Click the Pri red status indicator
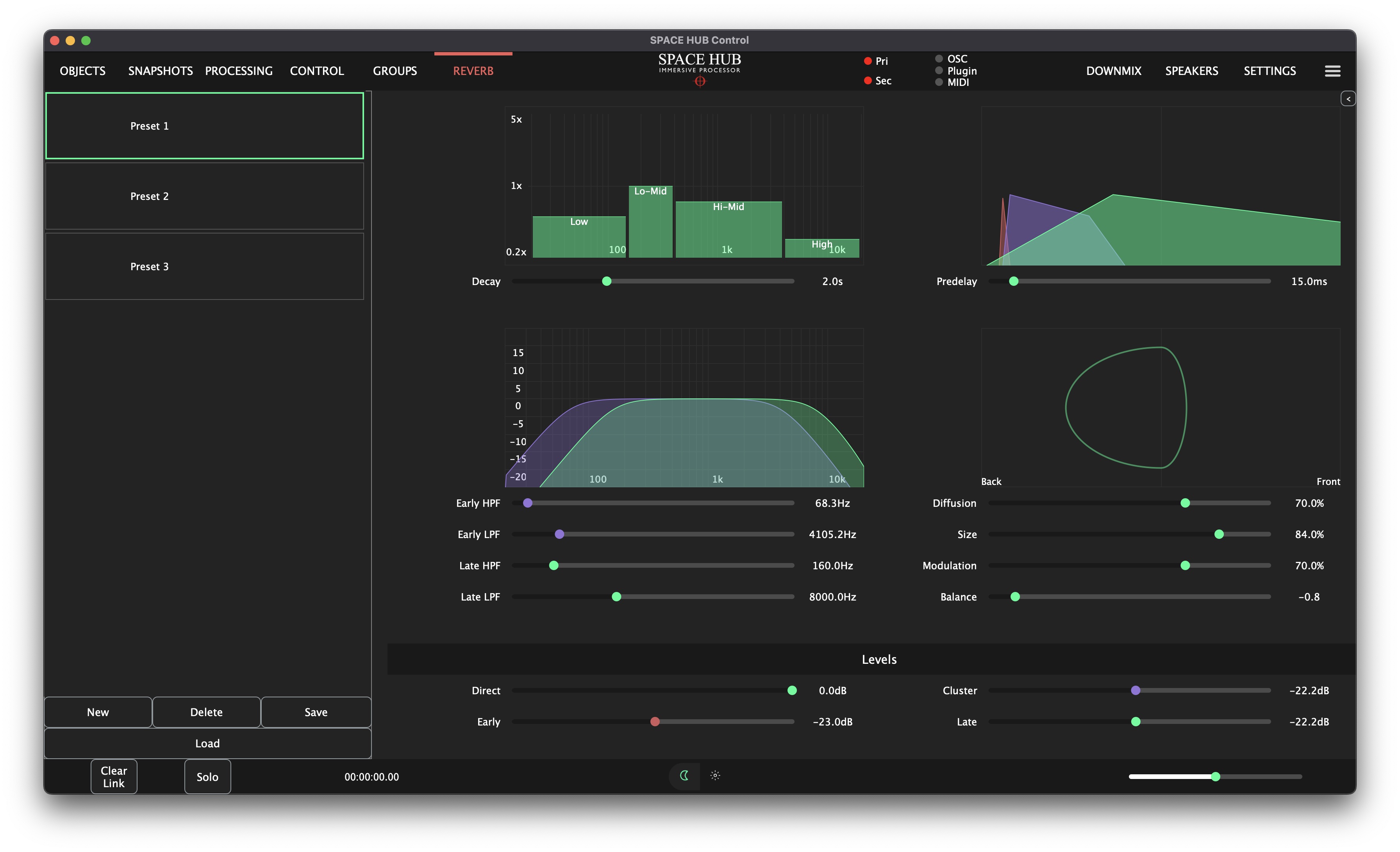This screenshot has height=852, width=1400. 868,61
